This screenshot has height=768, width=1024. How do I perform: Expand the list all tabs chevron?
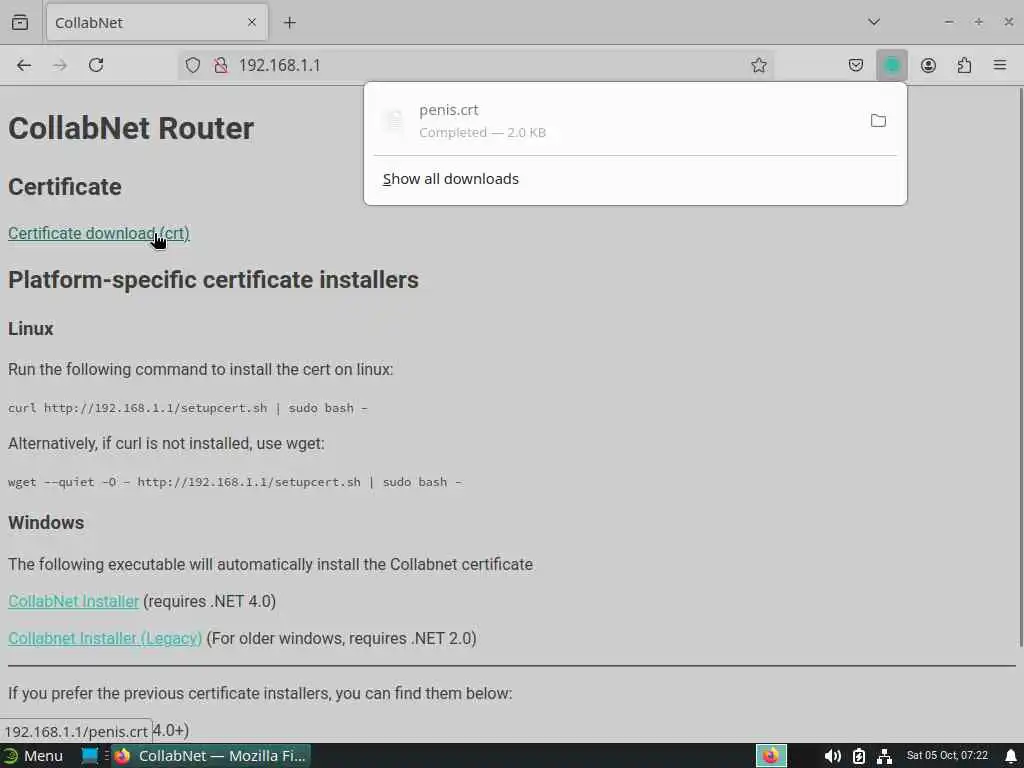874,22
